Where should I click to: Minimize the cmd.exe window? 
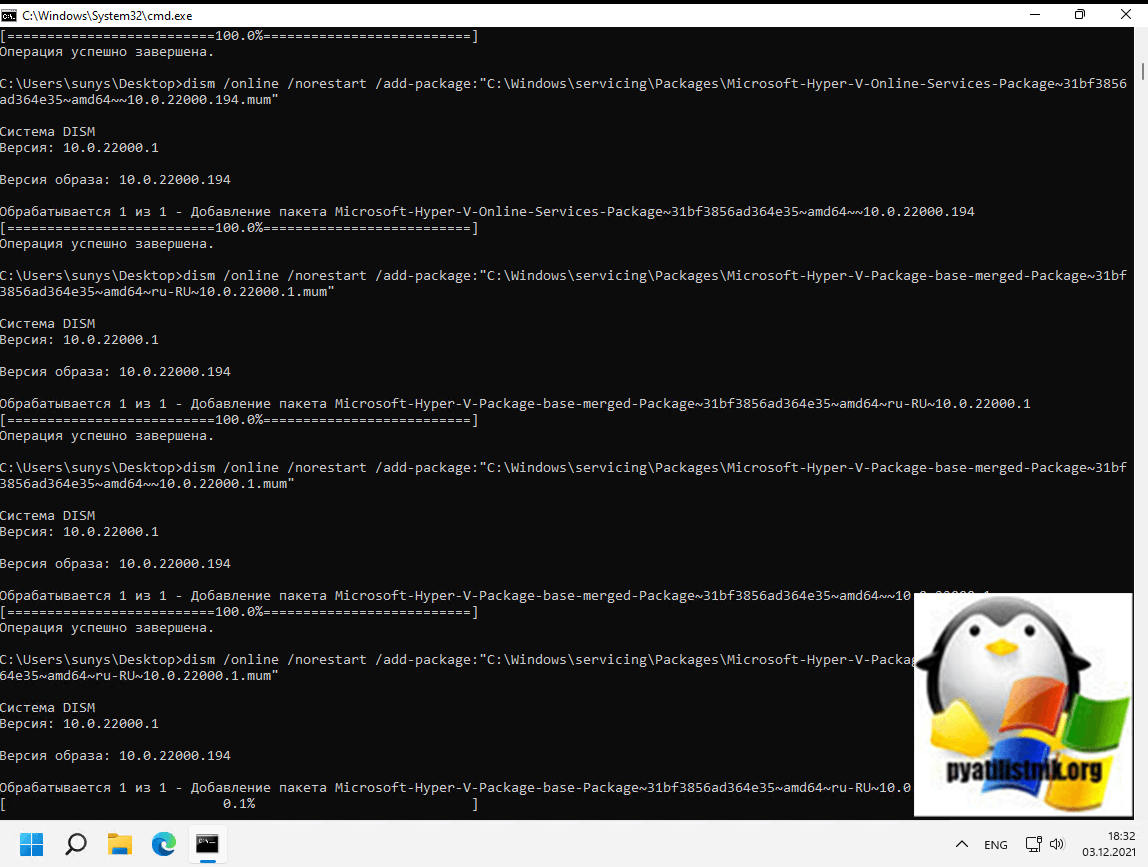pyautogui.click(x=1033, y=15)
